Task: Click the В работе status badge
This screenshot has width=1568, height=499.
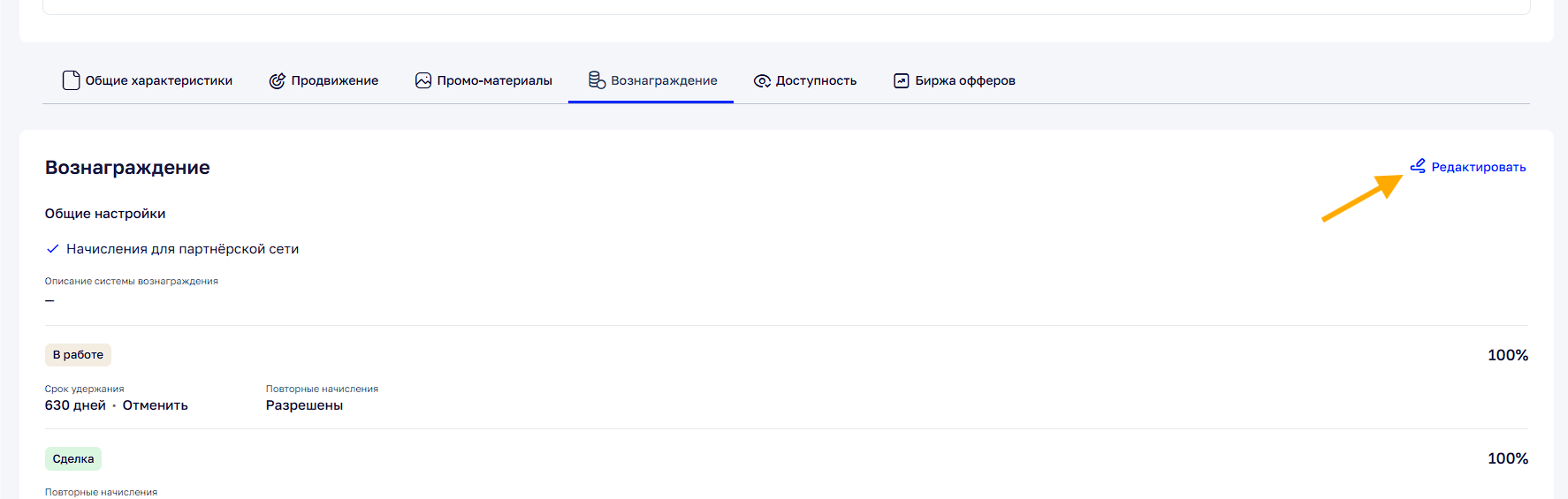Action: click(78, 355)
